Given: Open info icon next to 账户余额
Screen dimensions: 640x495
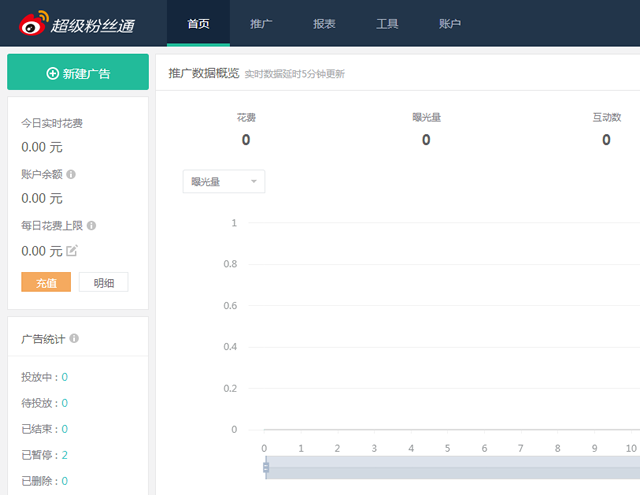Looking at the screenshot, I should tap(71, 174).
